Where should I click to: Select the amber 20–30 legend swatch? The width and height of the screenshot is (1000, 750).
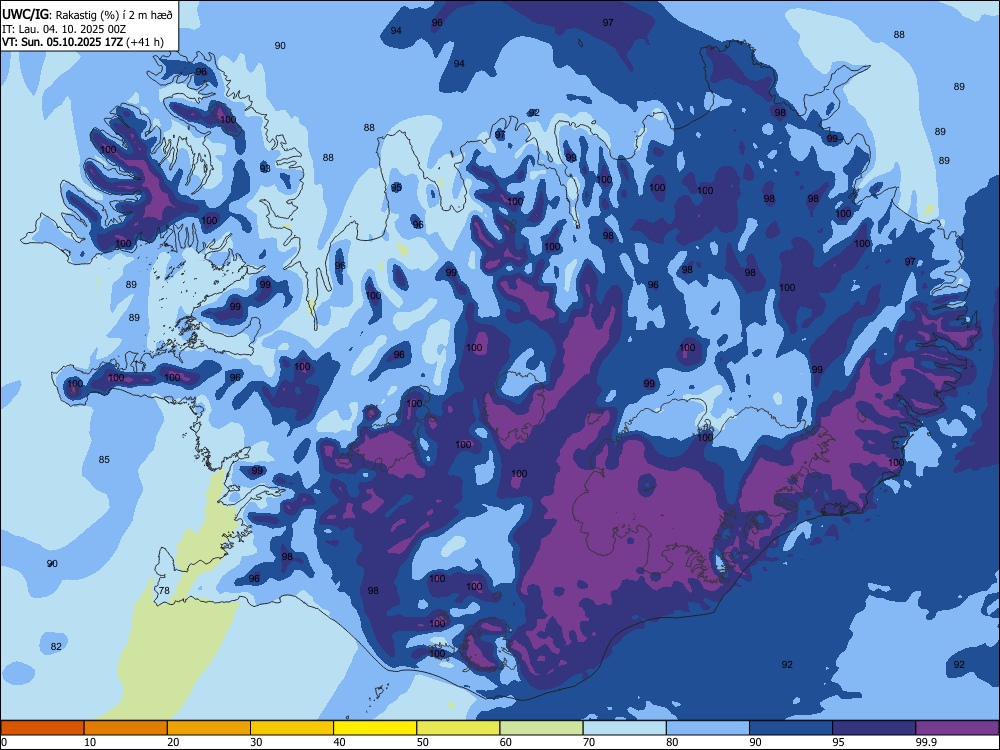coord(209,728)
